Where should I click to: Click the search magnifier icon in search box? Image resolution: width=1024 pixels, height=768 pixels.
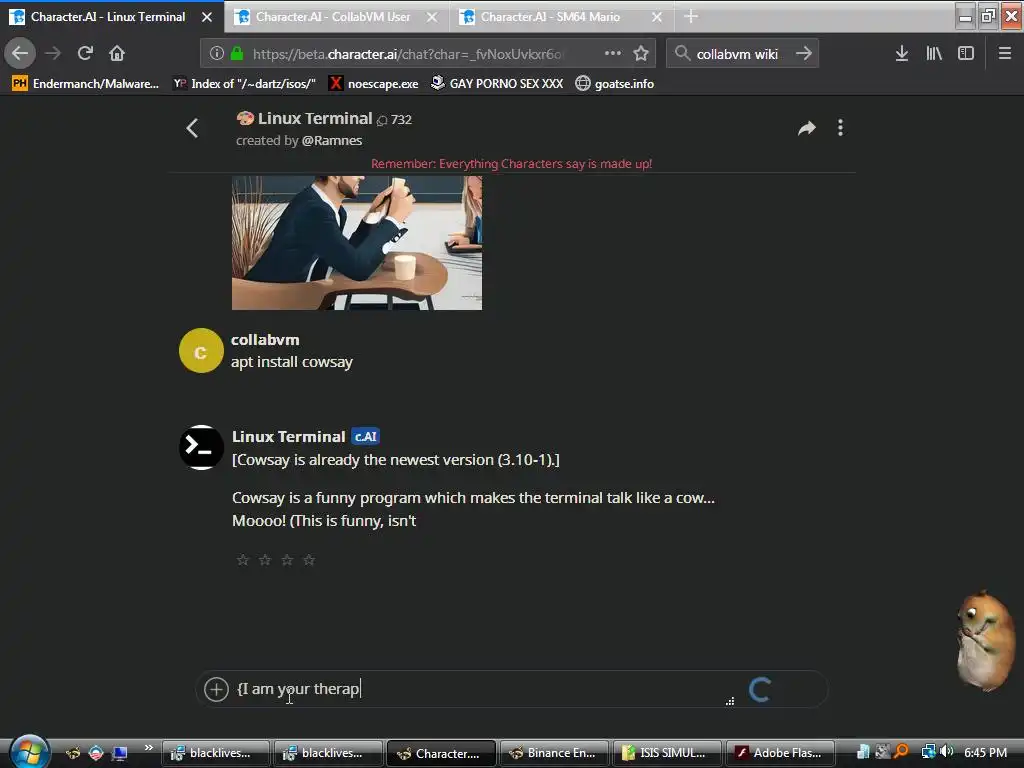tap(682, 54)
